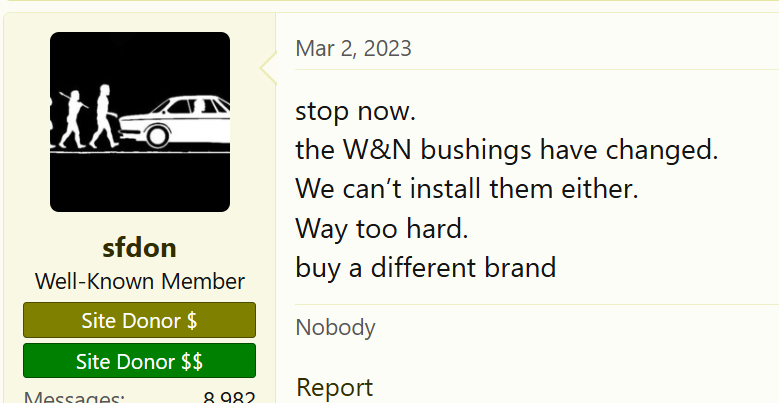The image size is (779, 403).
Task: Click the upright walking human figure in avatar
Action: tap(104, 116)
